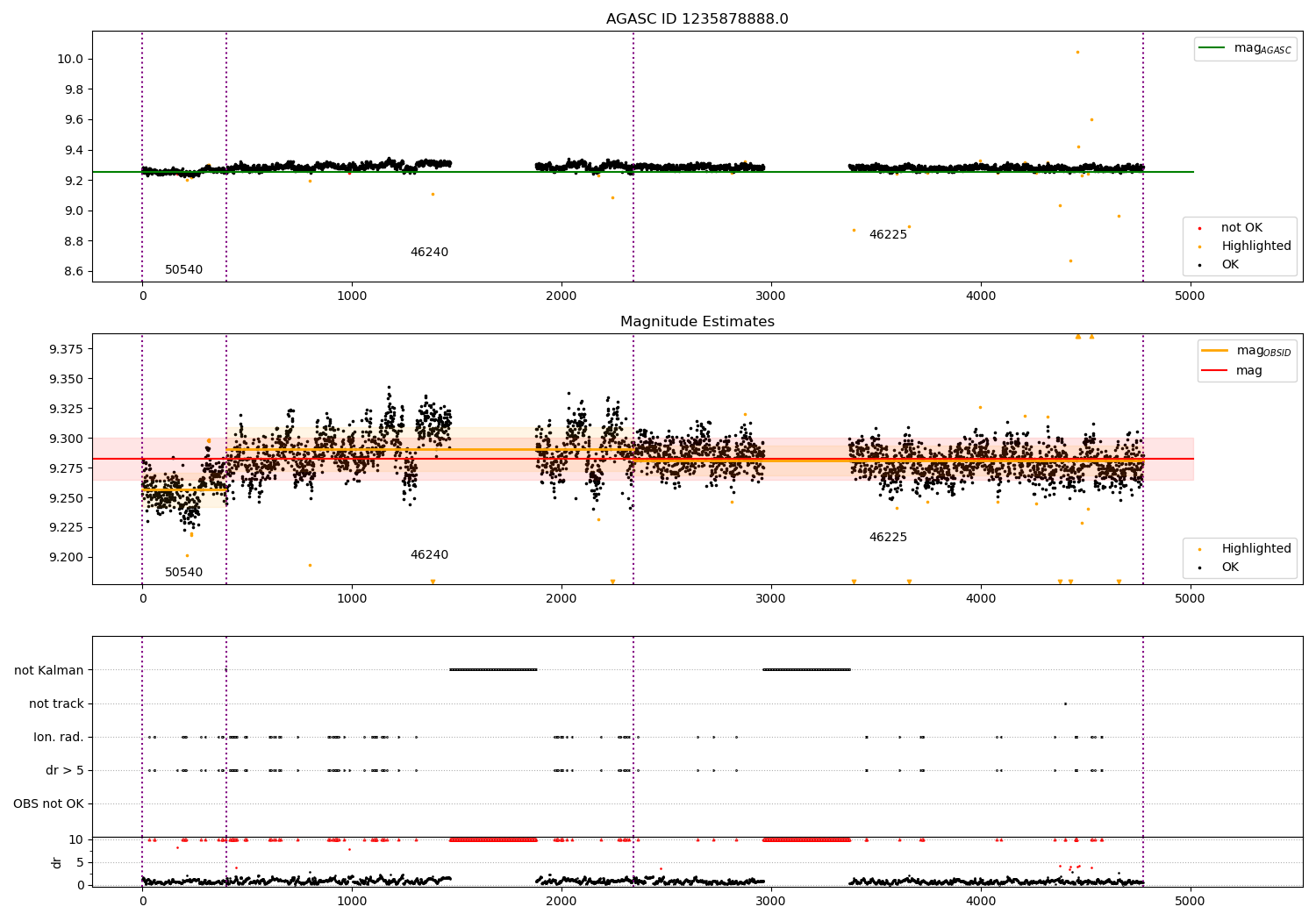Image resolution: width=1316 pixels, height=921 pixels.
Task: Click the 'not Kalman' row label
Action: [49, 670]
